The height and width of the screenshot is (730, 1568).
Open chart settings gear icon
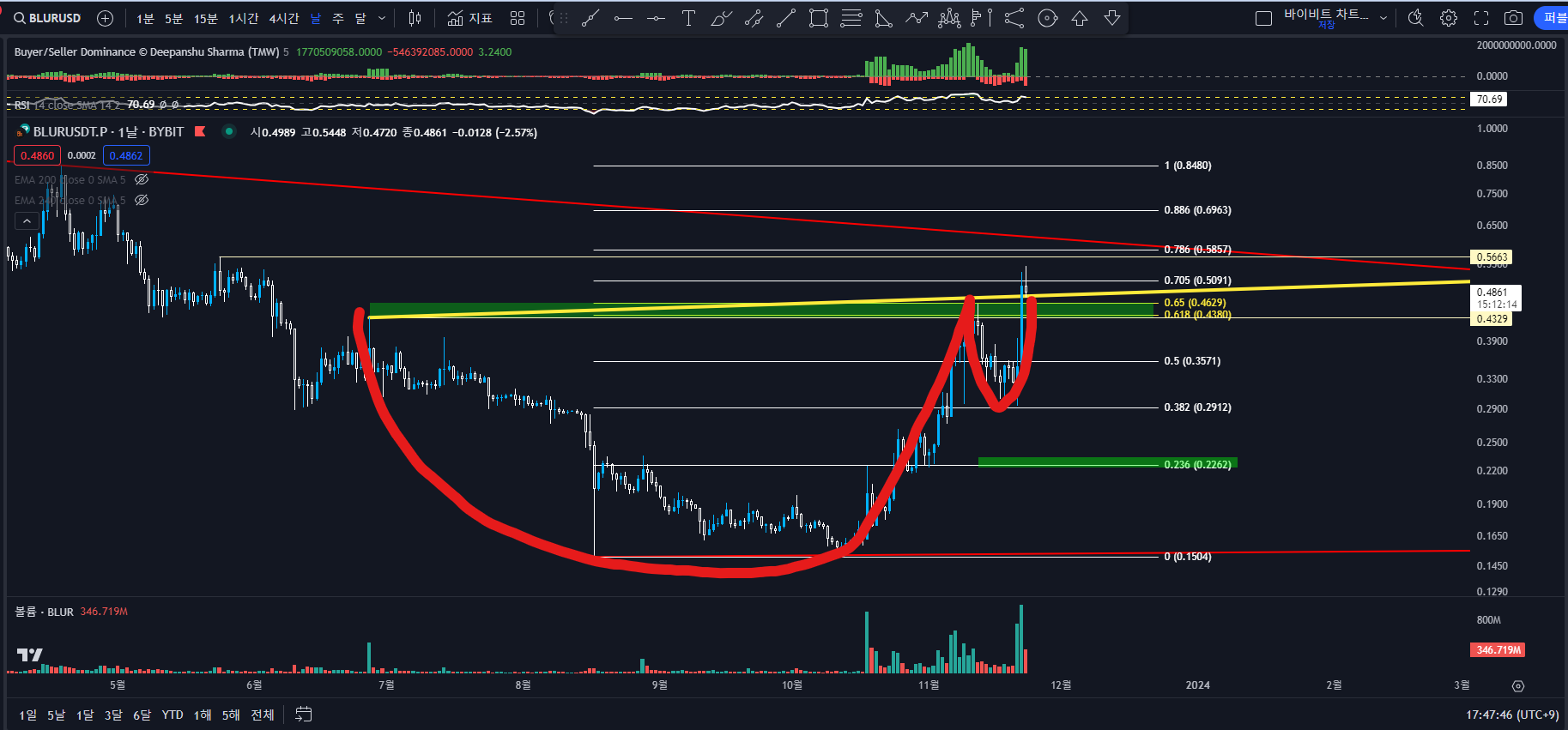pyautogui.click(x=1449, y=18)
